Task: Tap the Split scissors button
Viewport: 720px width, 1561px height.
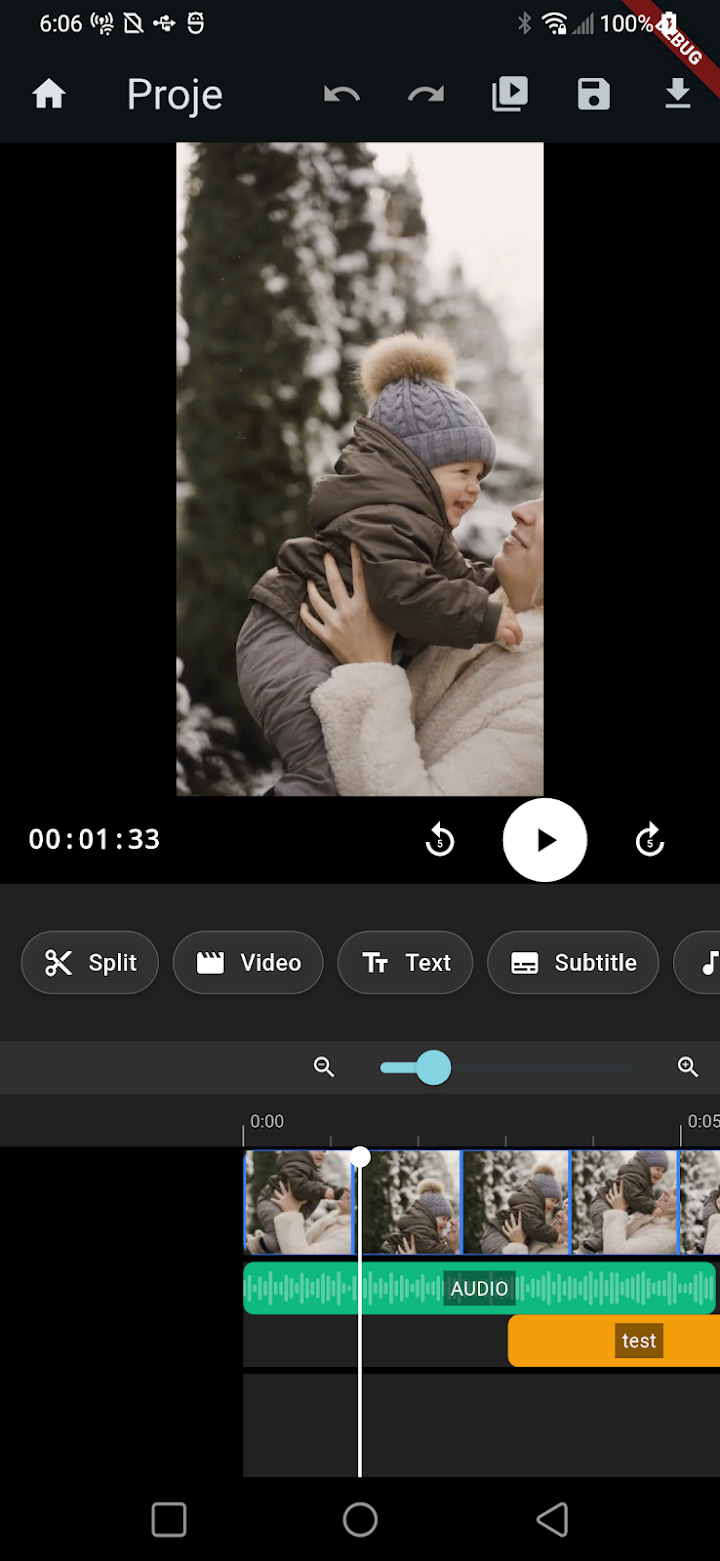Action: [90, 962]
